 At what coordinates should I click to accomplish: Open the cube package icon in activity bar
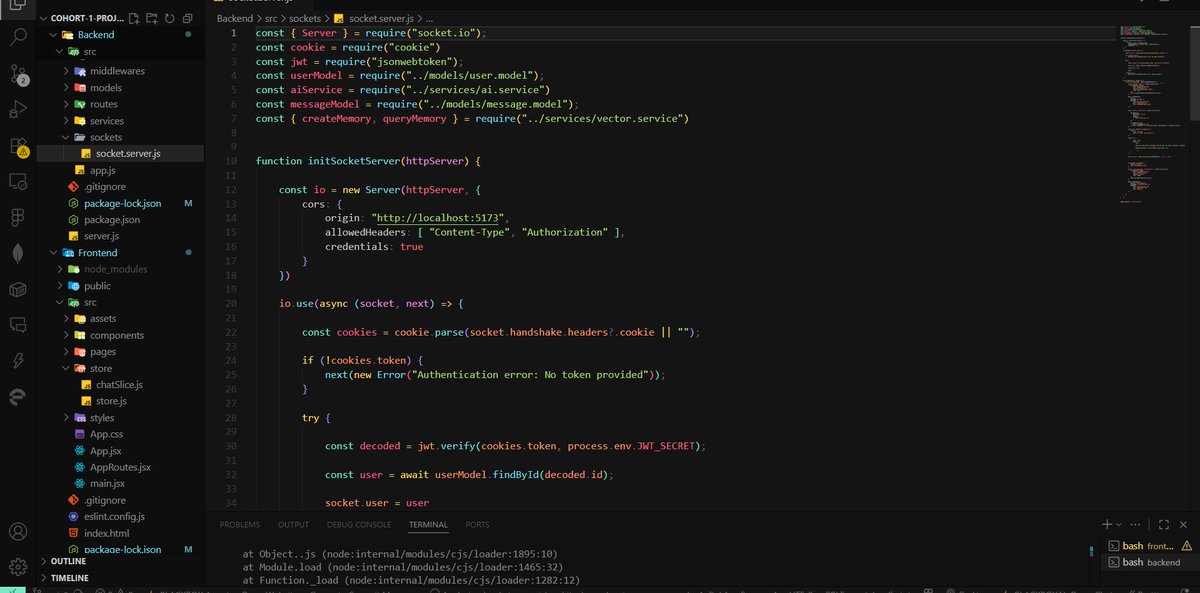pos(18,289)
